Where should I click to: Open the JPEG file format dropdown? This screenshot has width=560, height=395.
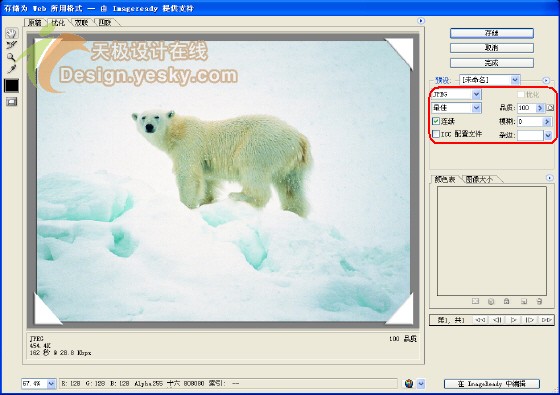[x=456, y=94]
